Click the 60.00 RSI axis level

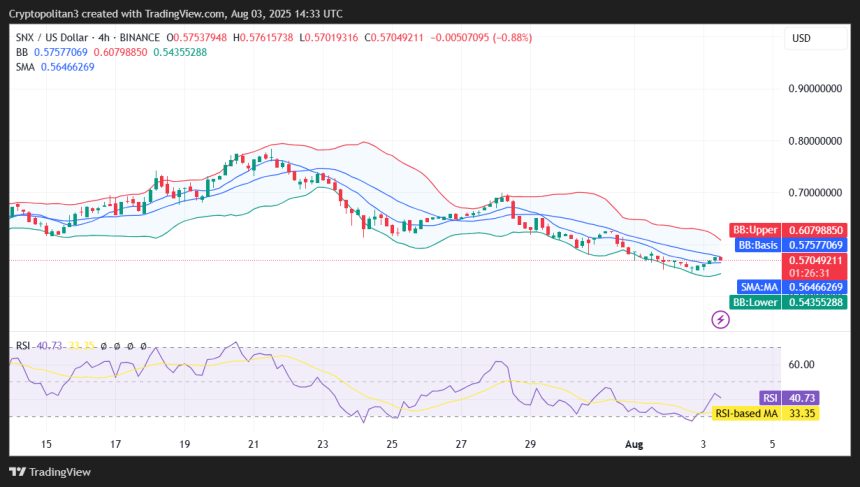pos(801,364)
